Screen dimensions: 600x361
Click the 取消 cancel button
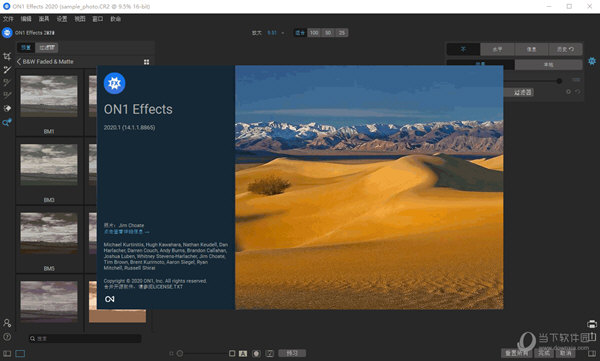click(566, 353)
